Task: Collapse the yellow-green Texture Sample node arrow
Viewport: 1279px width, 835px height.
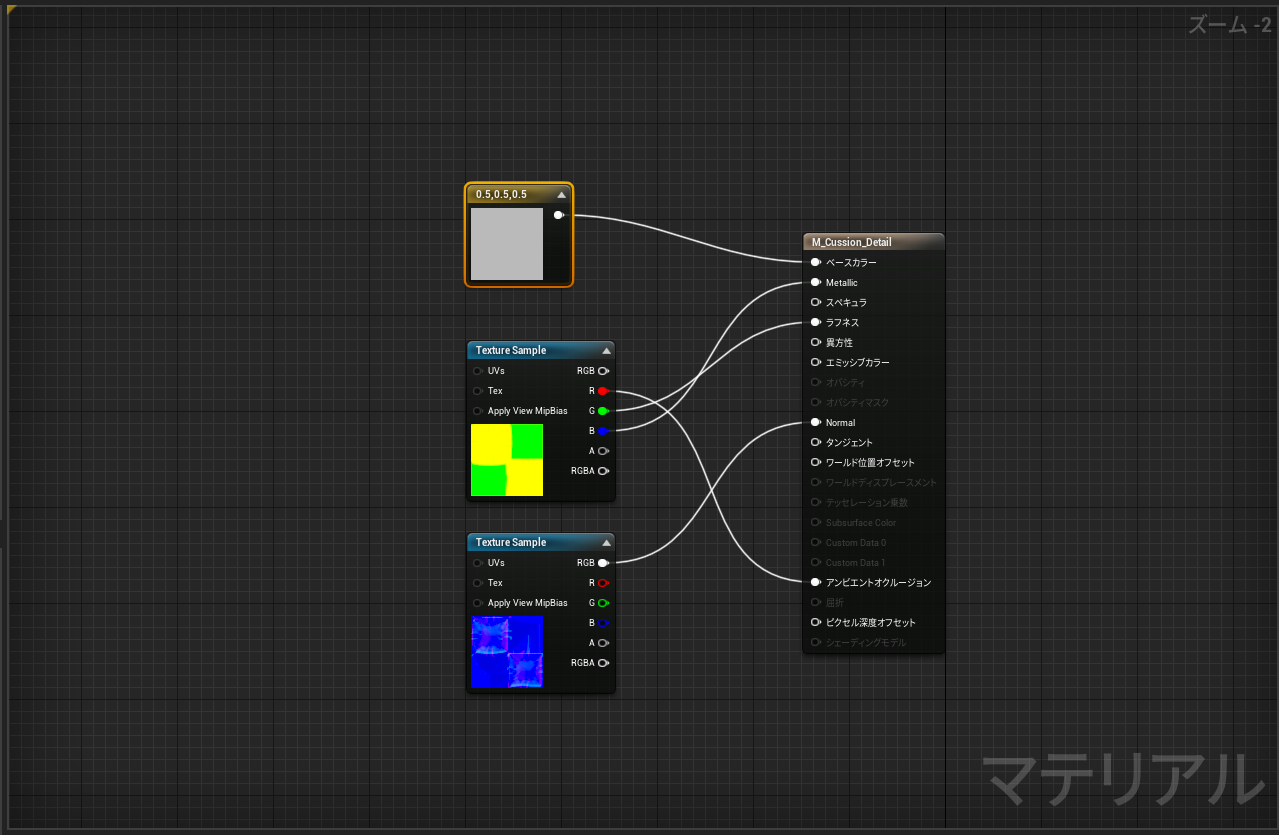Action: pos(606,351)
